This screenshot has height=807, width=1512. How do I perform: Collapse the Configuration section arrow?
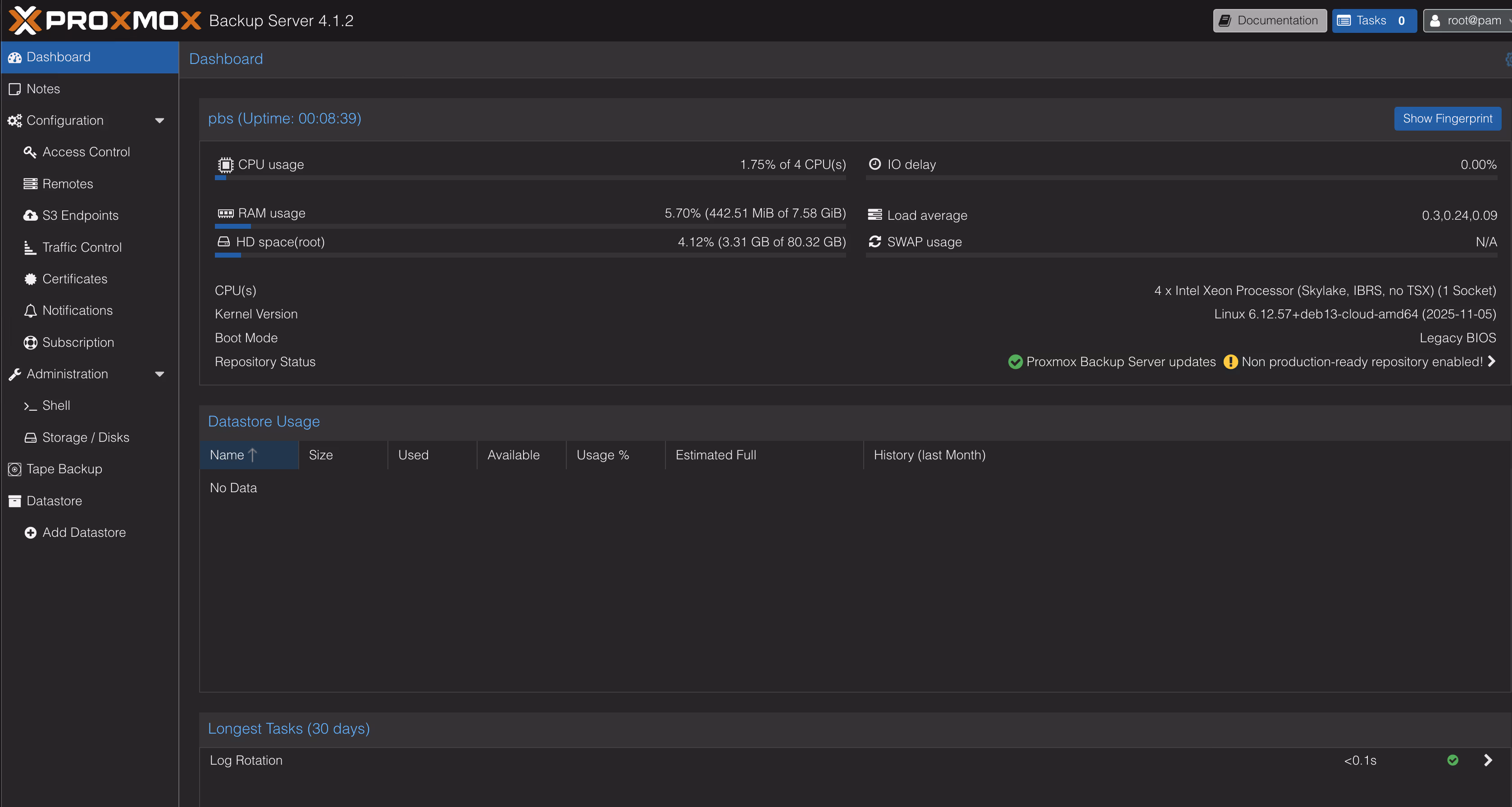[x=159, y=121]
